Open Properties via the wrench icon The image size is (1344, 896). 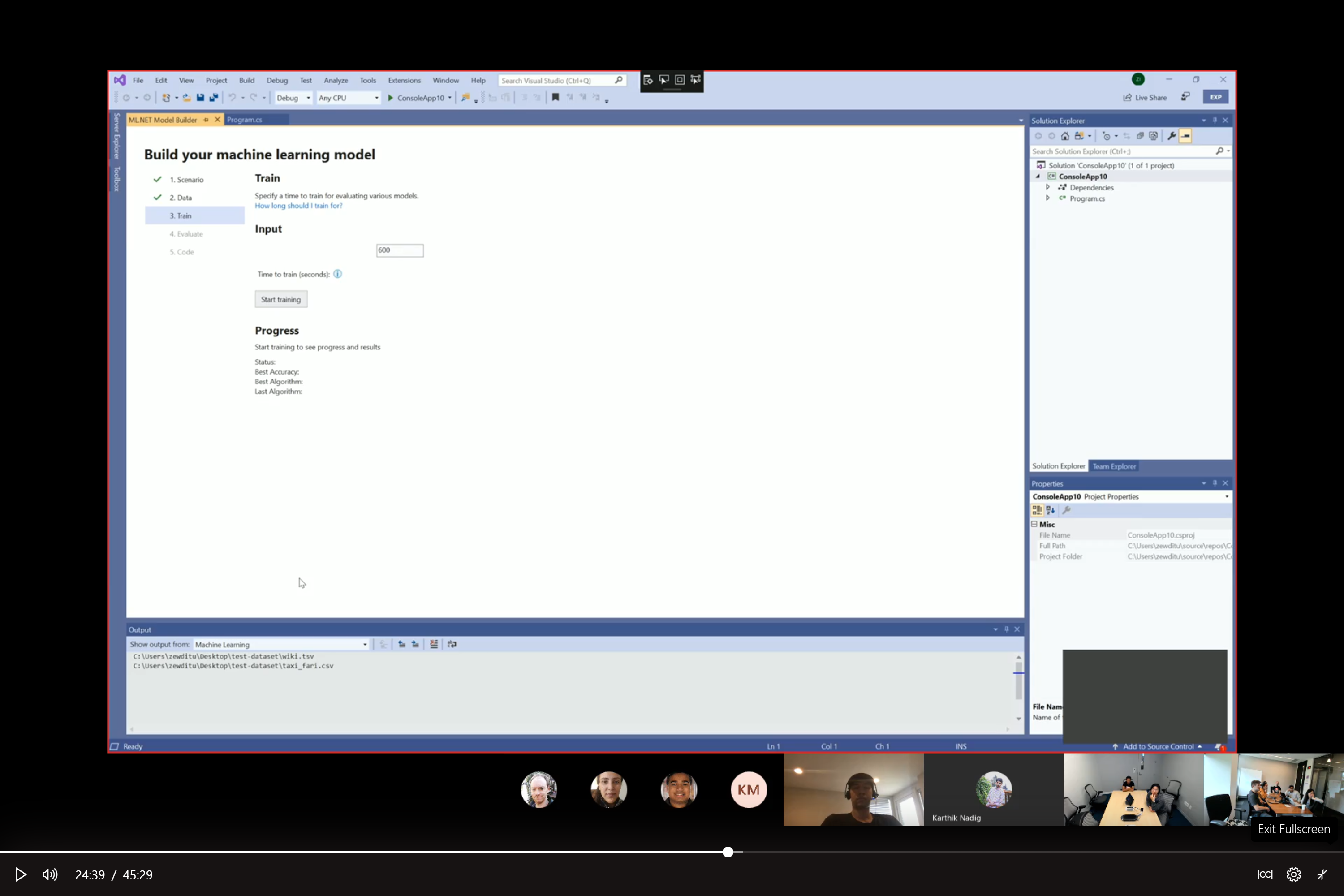(1172, 136)
